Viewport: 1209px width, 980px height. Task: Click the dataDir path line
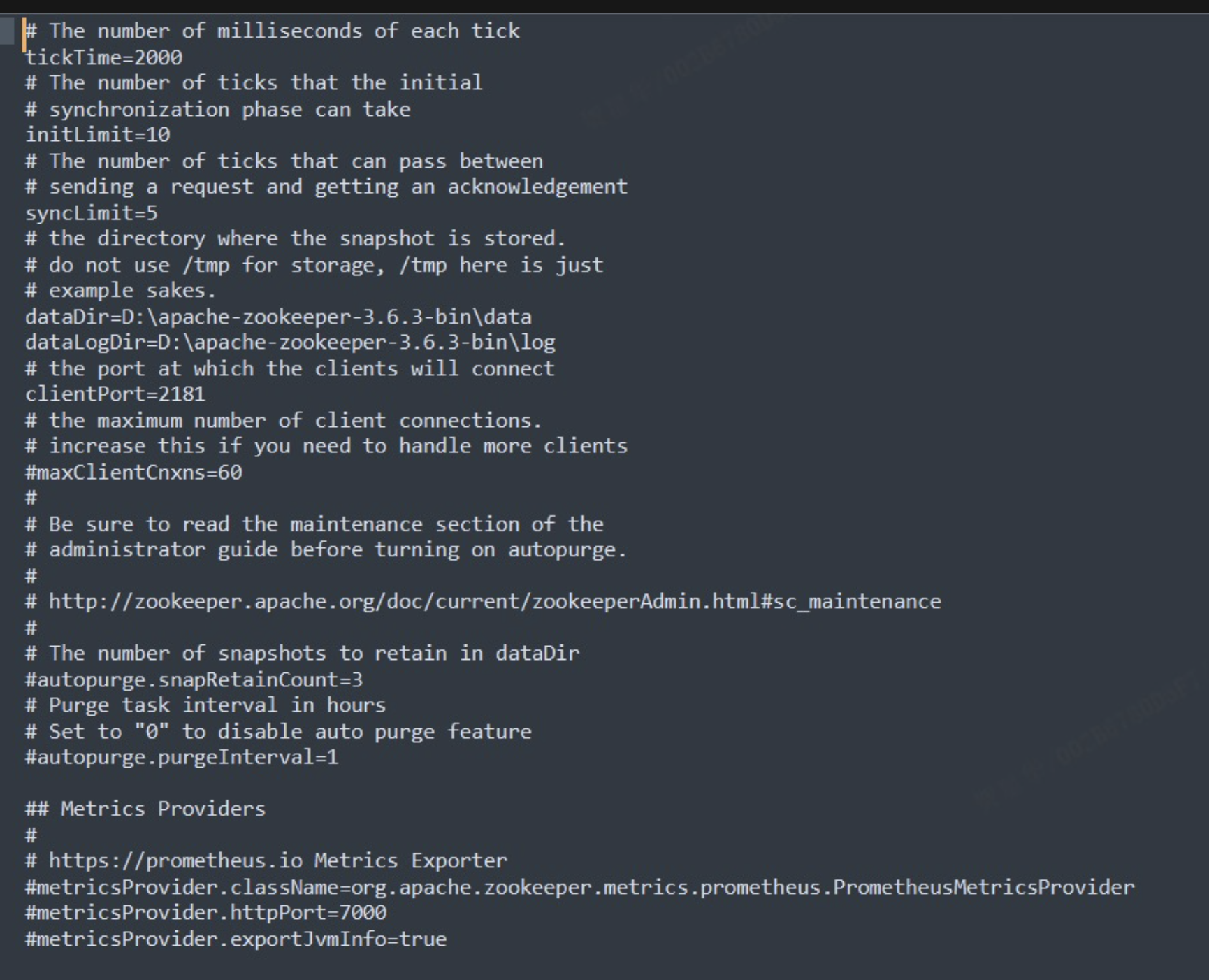[278, 317]
